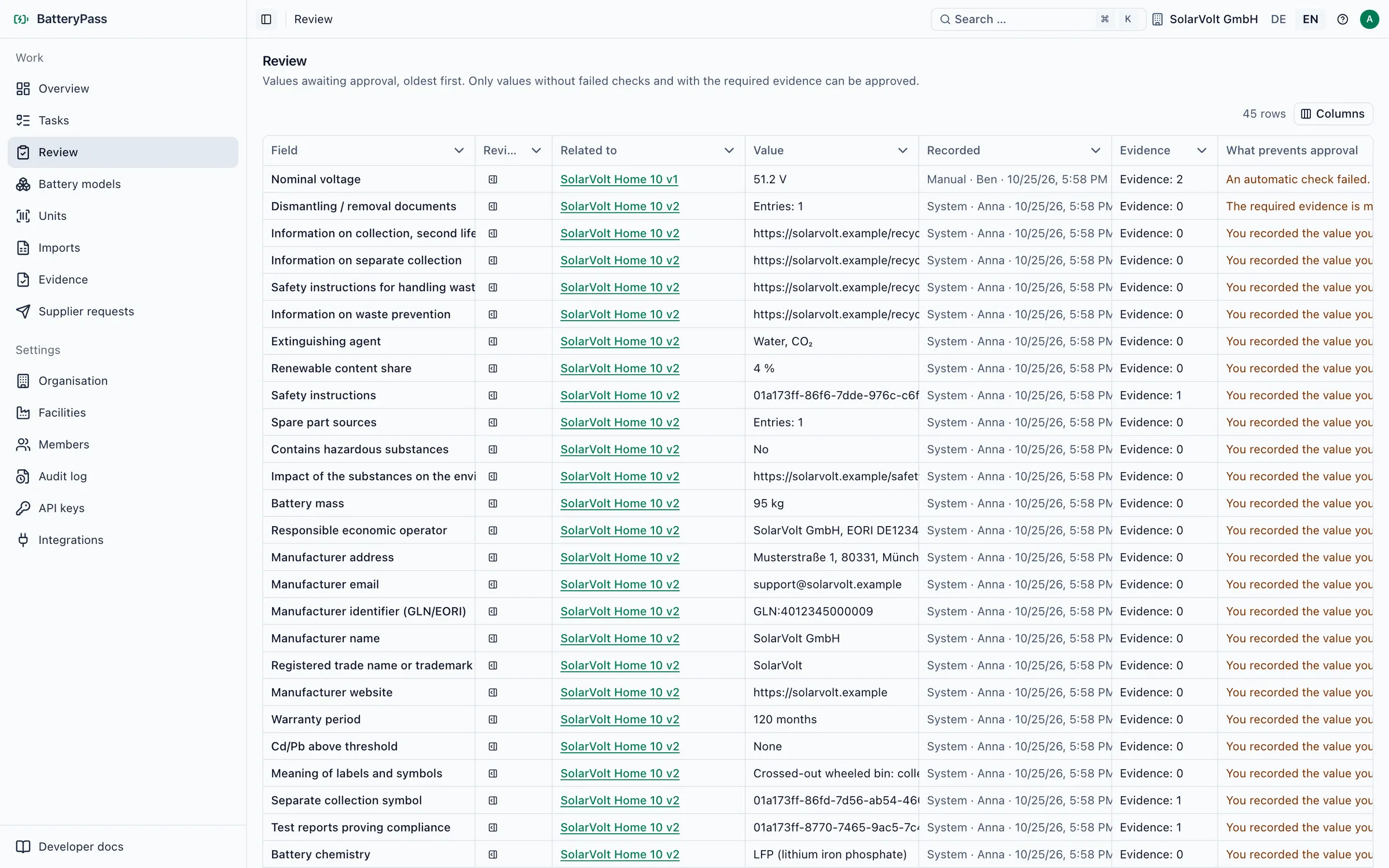
Task: Click the BatteryPass logo icon
Action: [21, 19]
